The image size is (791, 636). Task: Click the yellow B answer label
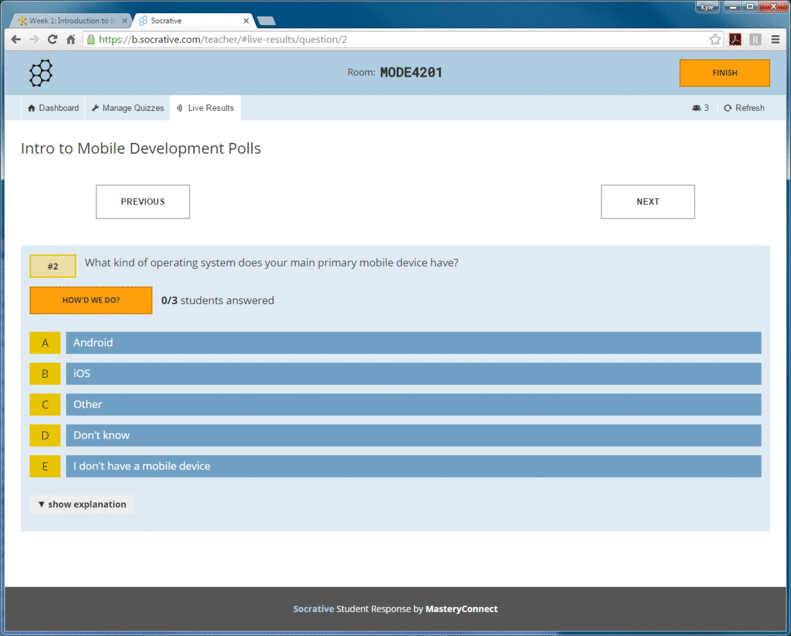click(x=45, y=374)
